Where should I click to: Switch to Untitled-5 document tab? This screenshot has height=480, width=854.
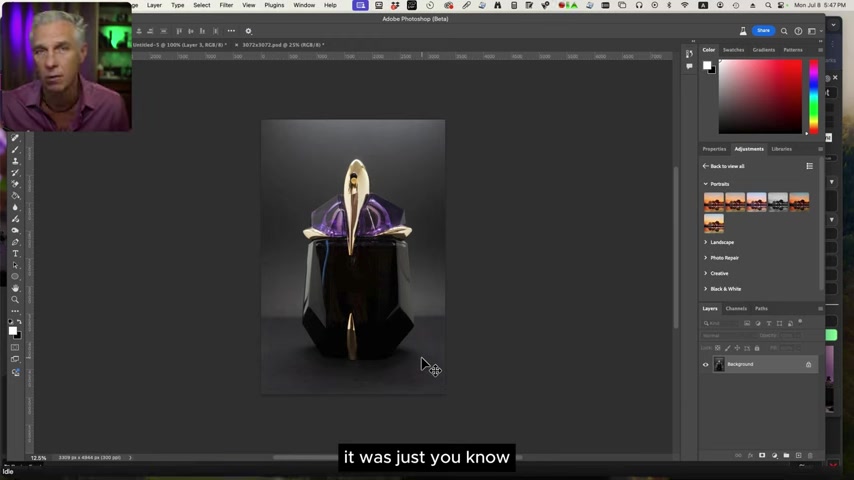coord(180,45)
